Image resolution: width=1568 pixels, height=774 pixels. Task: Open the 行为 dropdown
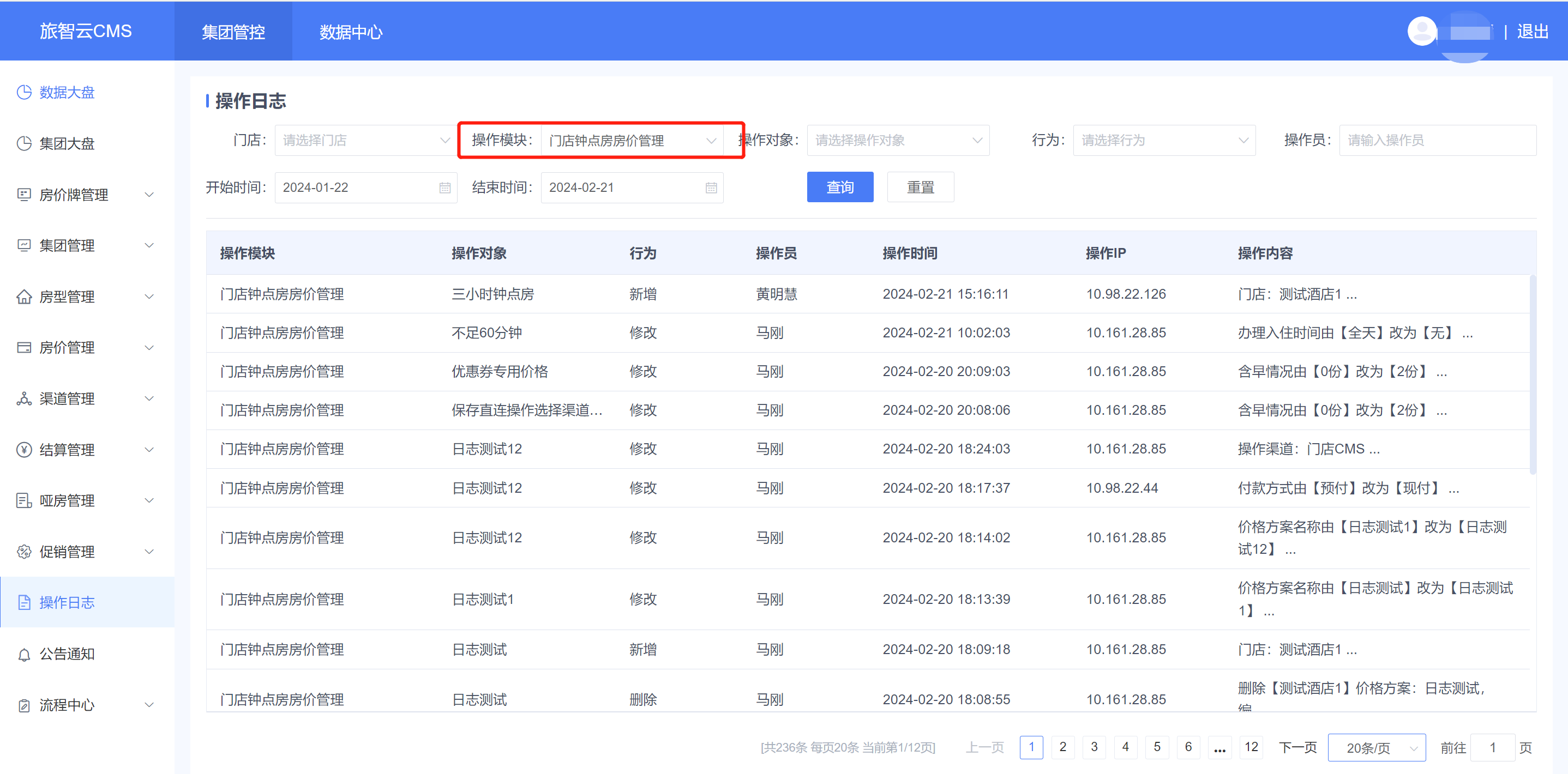pos(1164,141)
